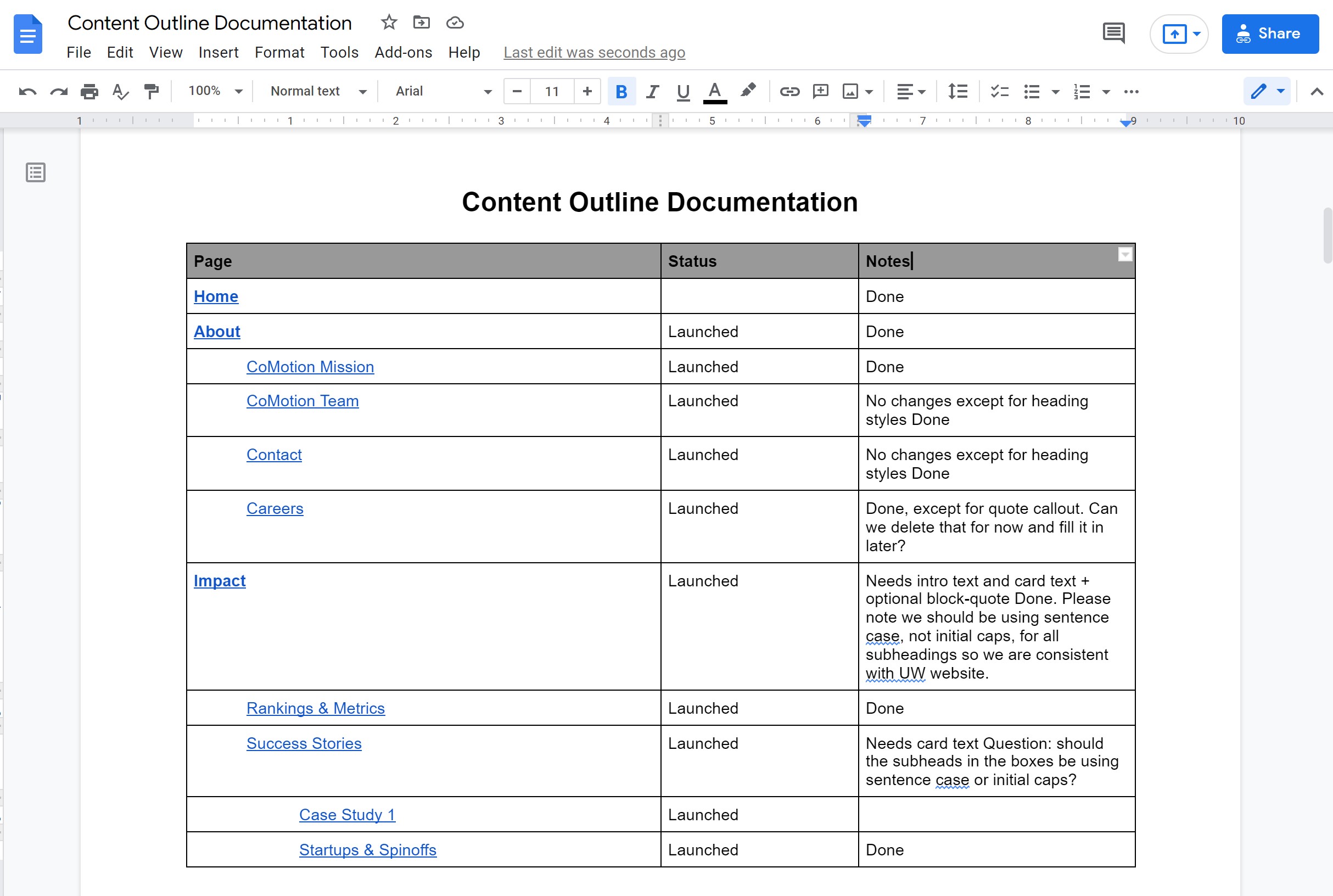Open the Insert menu

coord(219,53)
